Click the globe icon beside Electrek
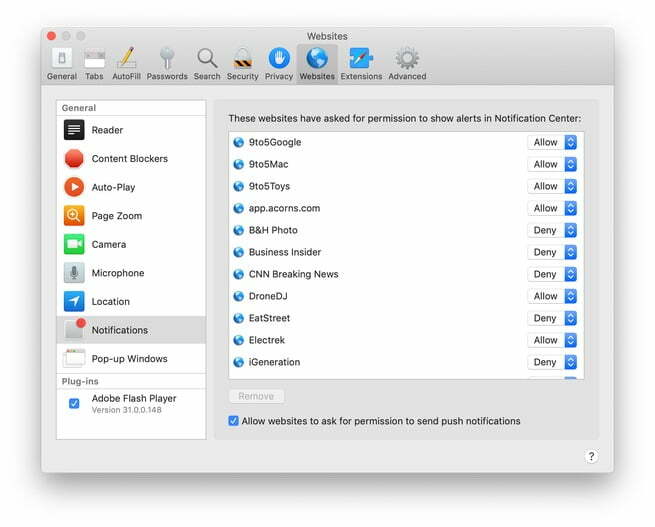This screenshot has width=655, height=527. [x=239, y=340]
